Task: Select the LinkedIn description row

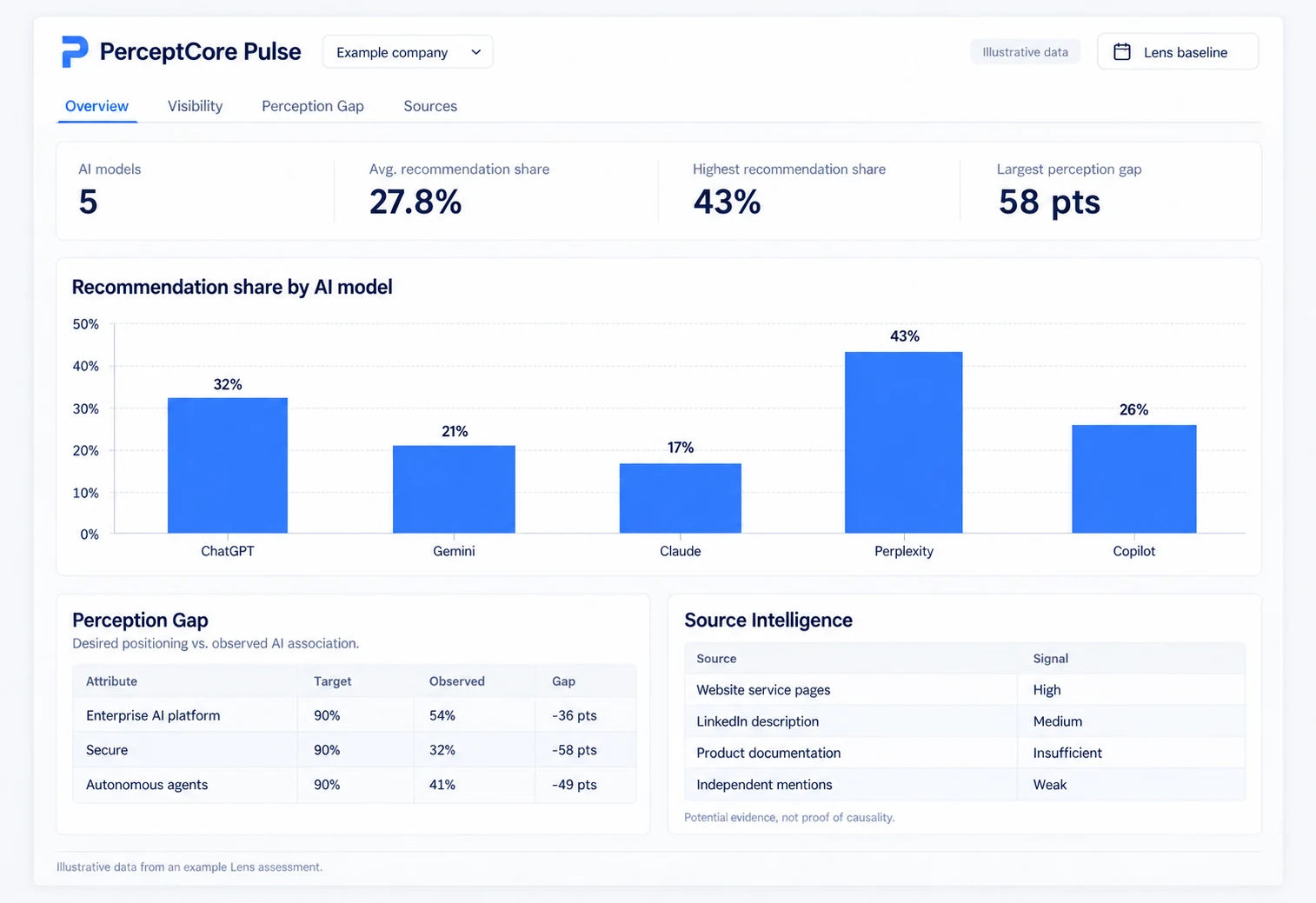Action: [965, 721]
